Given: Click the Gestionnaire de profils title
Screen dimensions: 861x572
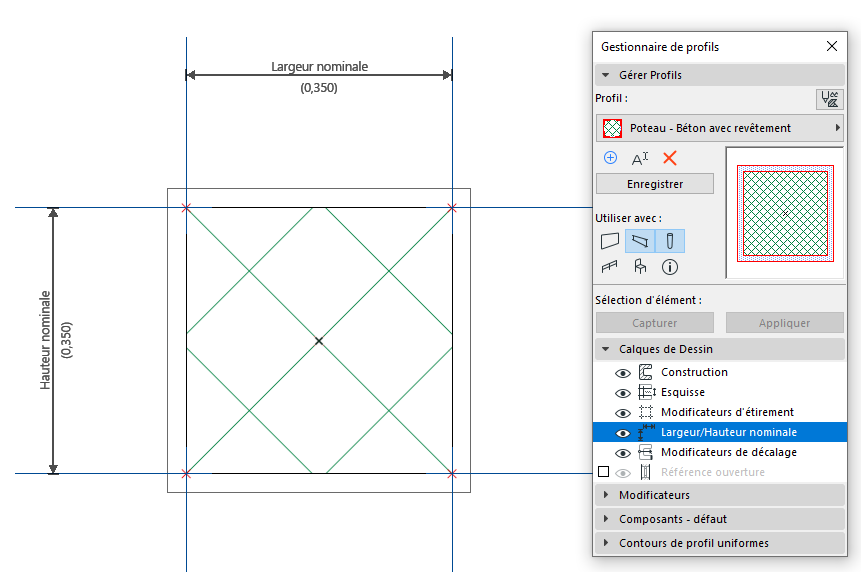Looking at the screenshot, I should pos(659,47).
